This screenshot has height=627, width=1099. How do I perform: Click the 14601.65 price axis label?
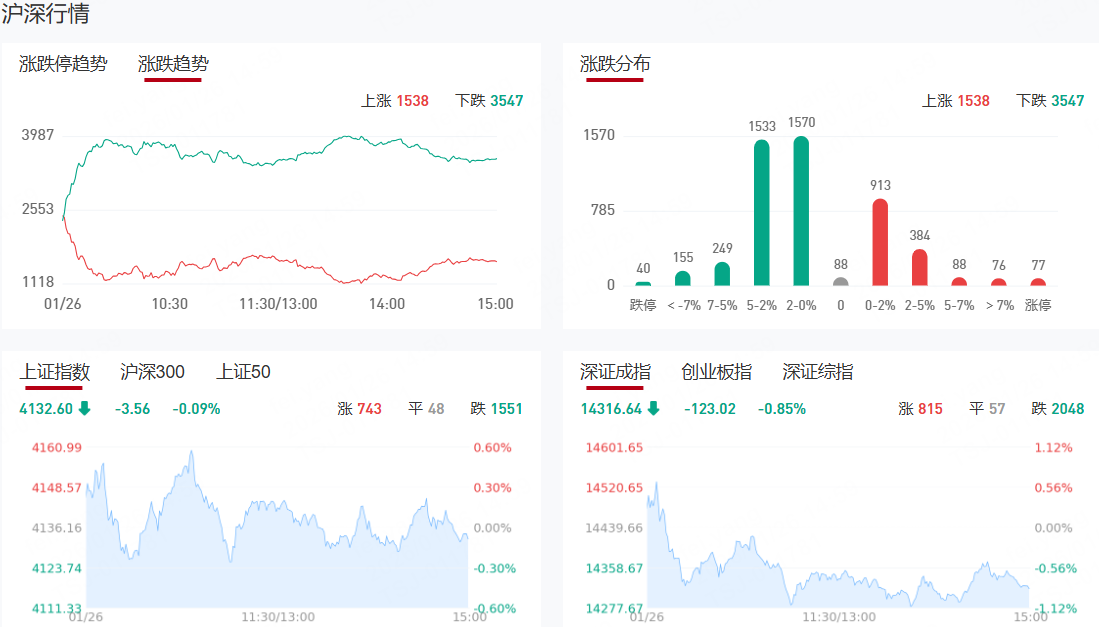point(614,448)
